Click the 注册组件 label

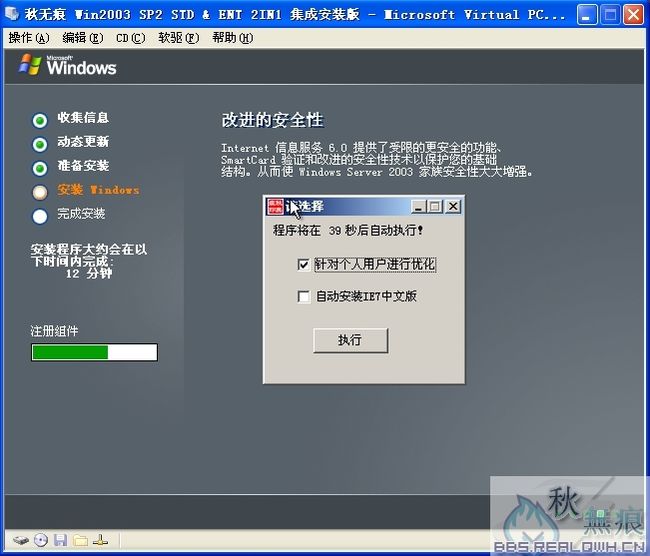click(54, 331)
